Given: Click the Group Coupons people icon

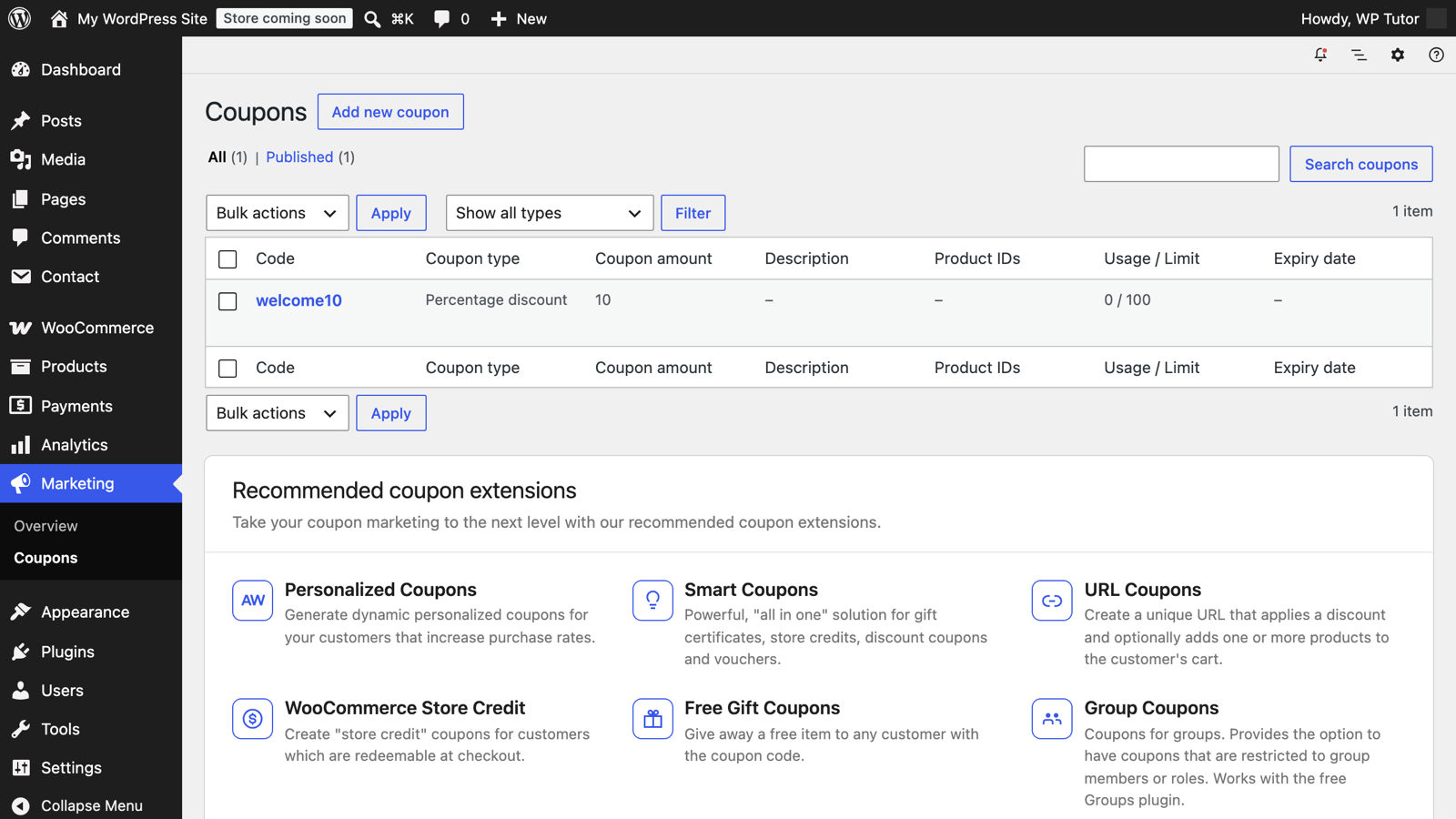Looking at the screenshot, I should point(1052,719).
